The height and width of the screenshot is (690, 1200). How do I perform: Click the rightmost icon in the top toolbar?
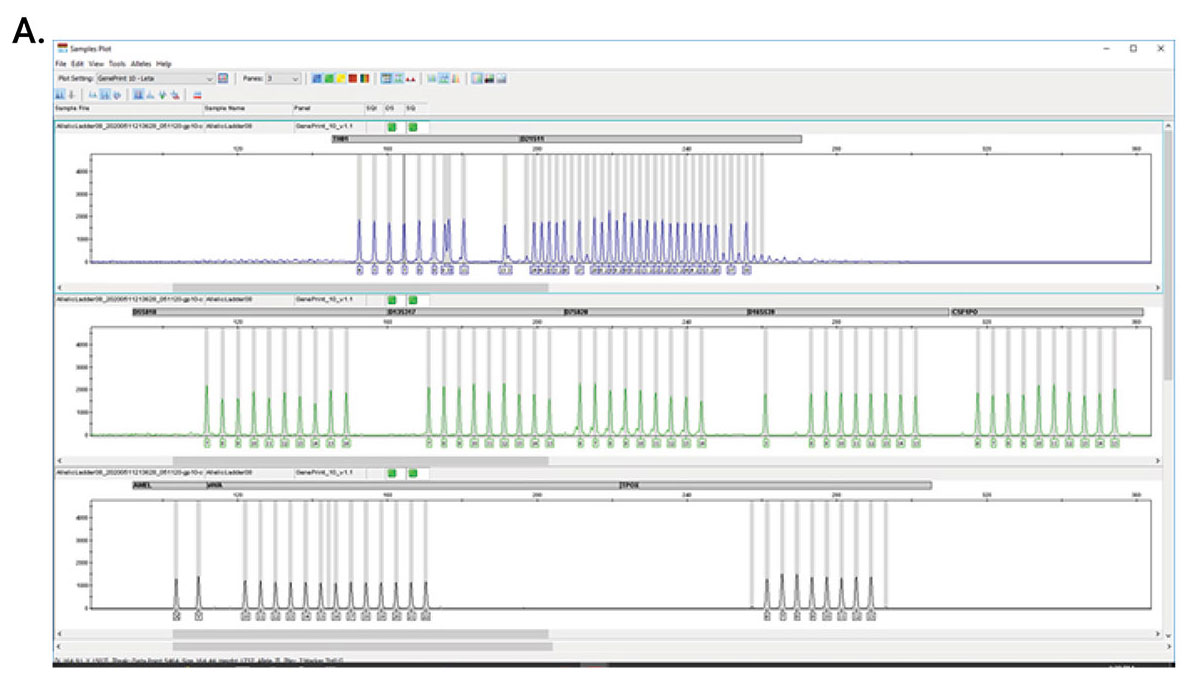(x=502, y=78)
